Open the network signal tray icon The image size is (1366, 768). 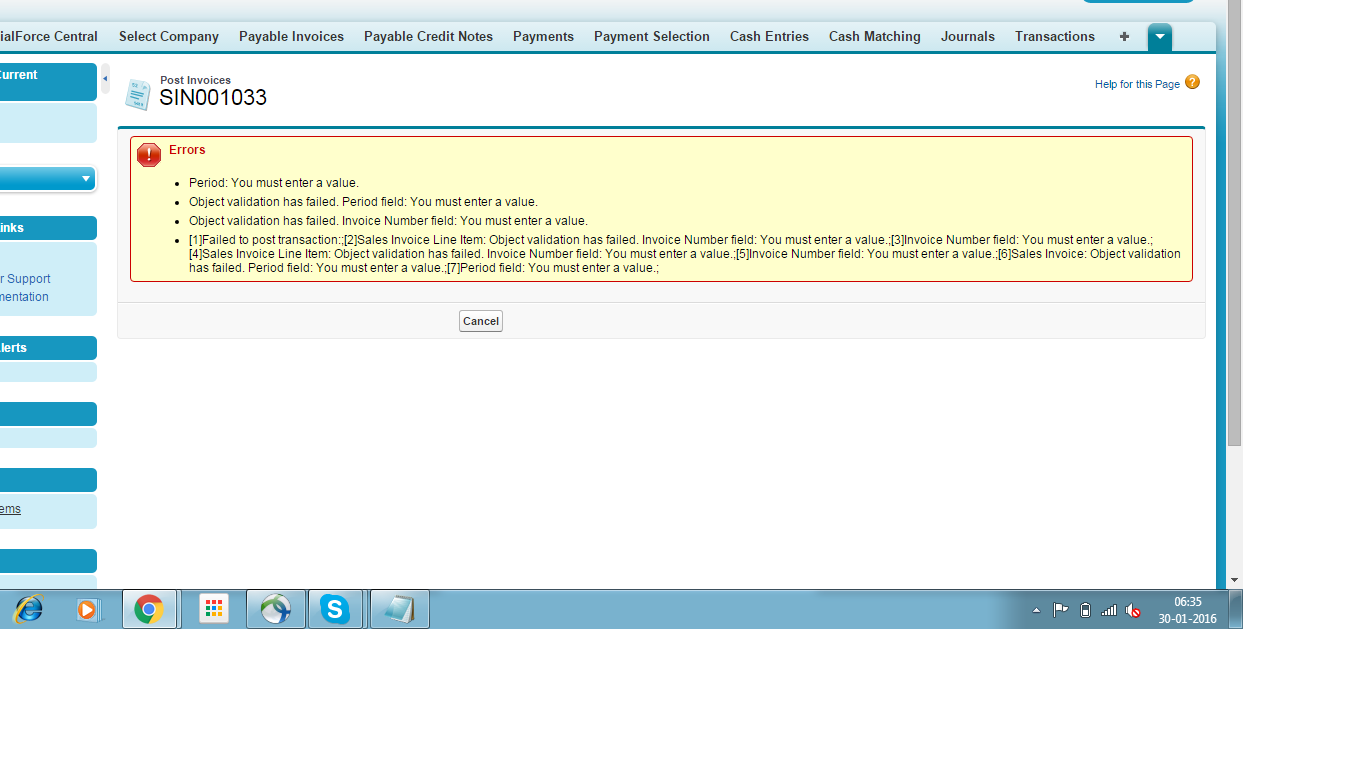(x=1109, y=610)
